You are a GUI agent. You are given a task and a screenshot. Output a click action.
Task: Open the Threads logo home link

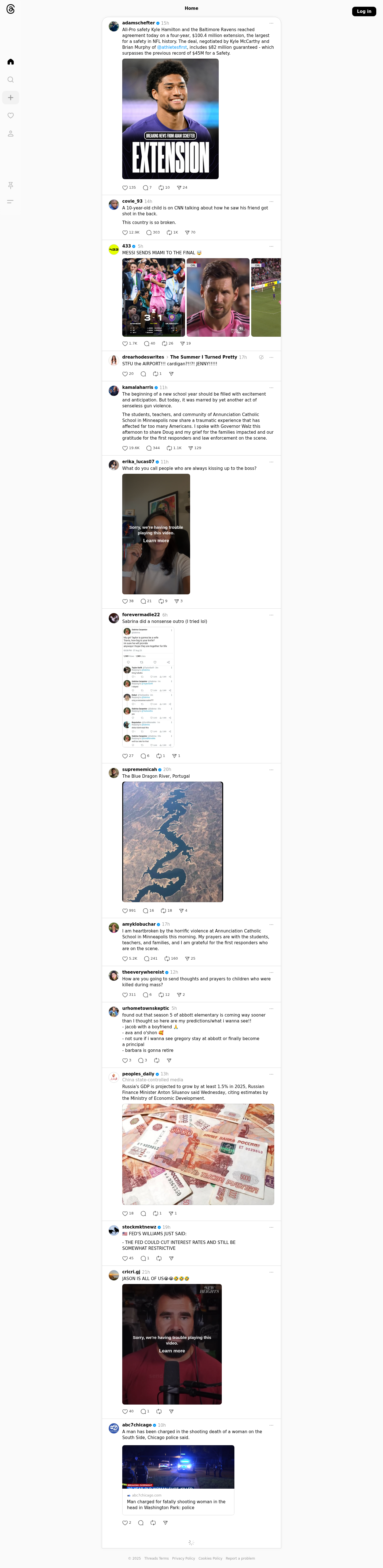[10, 9]
